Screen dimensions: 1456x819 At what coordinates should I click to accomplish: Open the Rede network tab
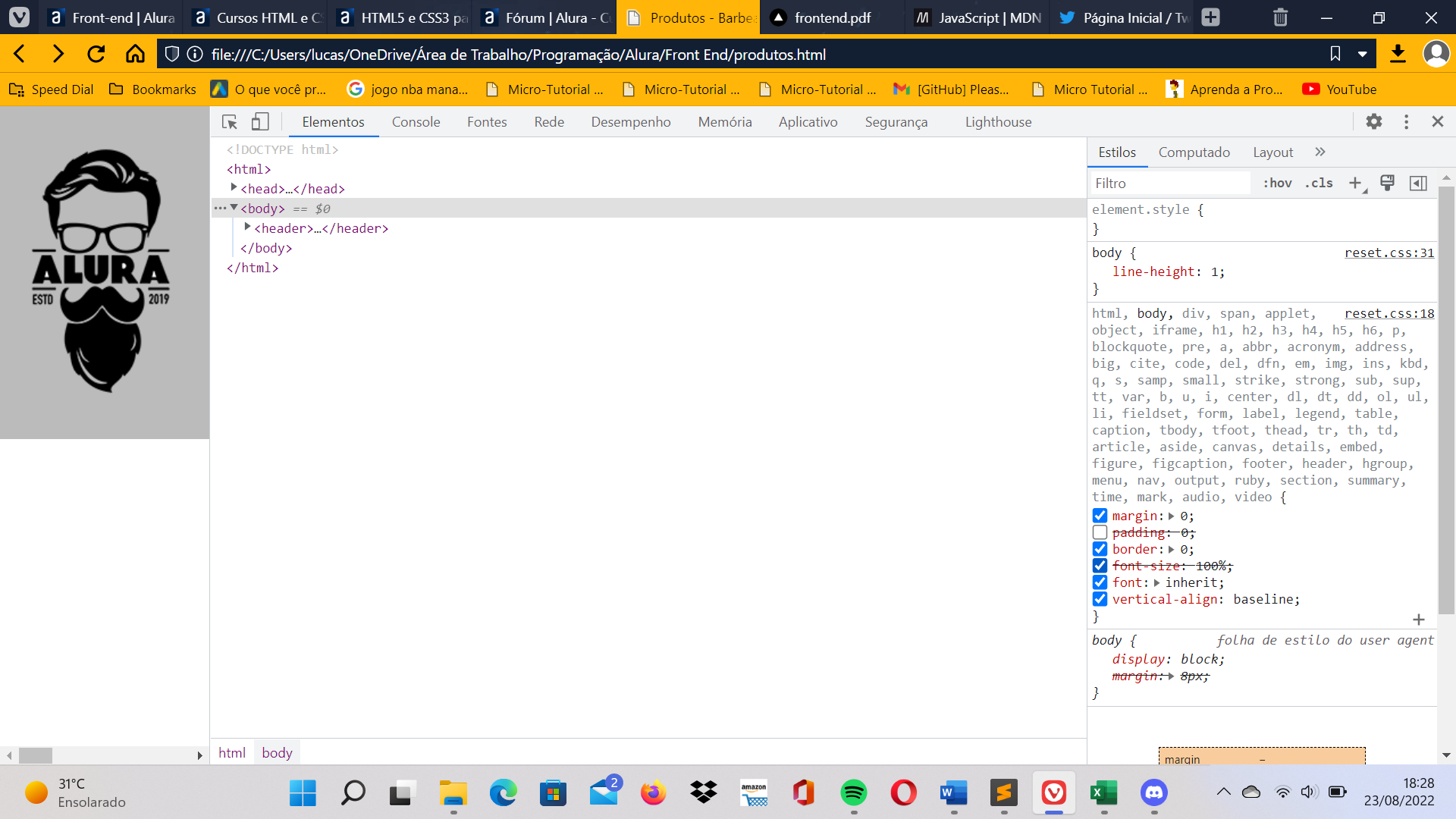coord(549,122)
